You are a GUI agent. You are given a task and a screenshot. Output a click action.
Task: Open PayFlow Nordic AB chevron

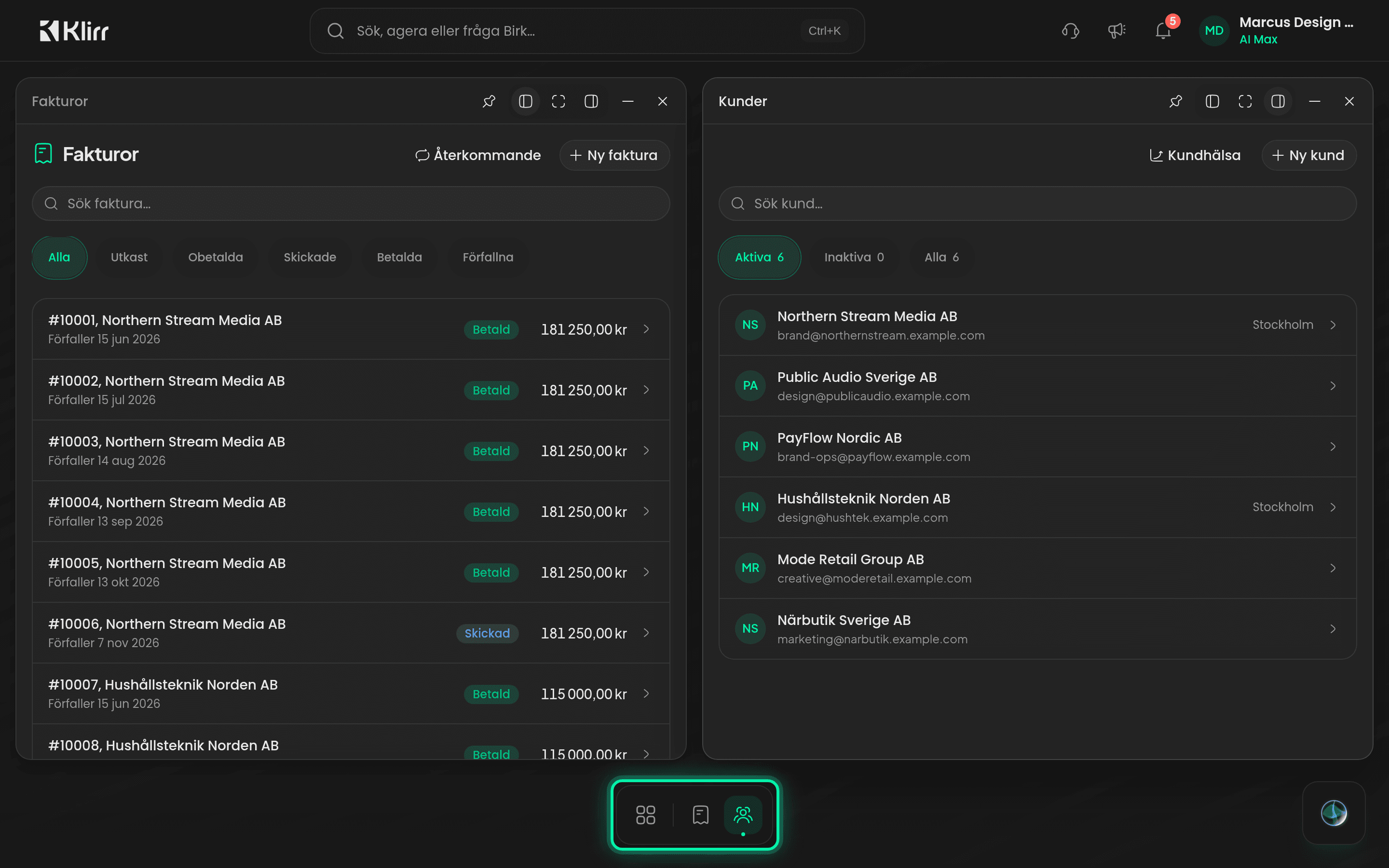pyautogui.click(x=1333, y=447)
